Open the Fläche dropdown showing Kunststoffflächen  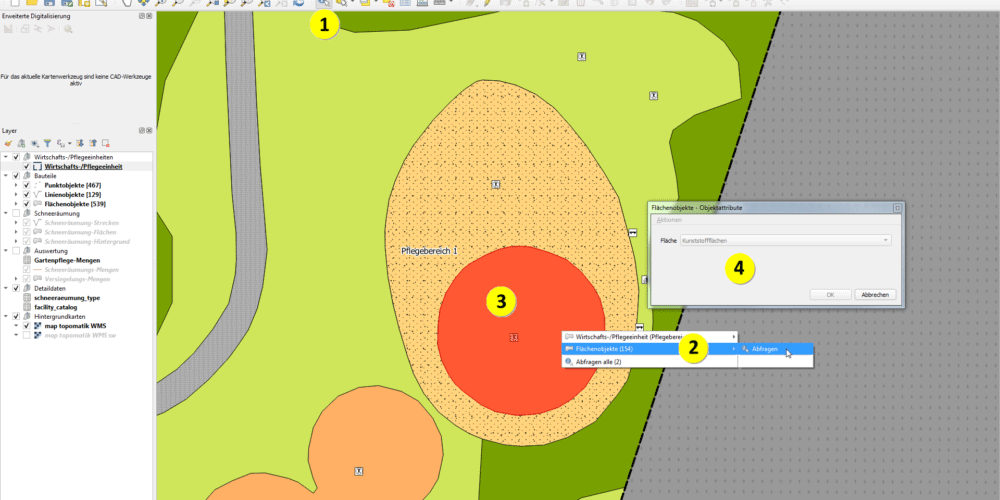(x=785, y=241)
